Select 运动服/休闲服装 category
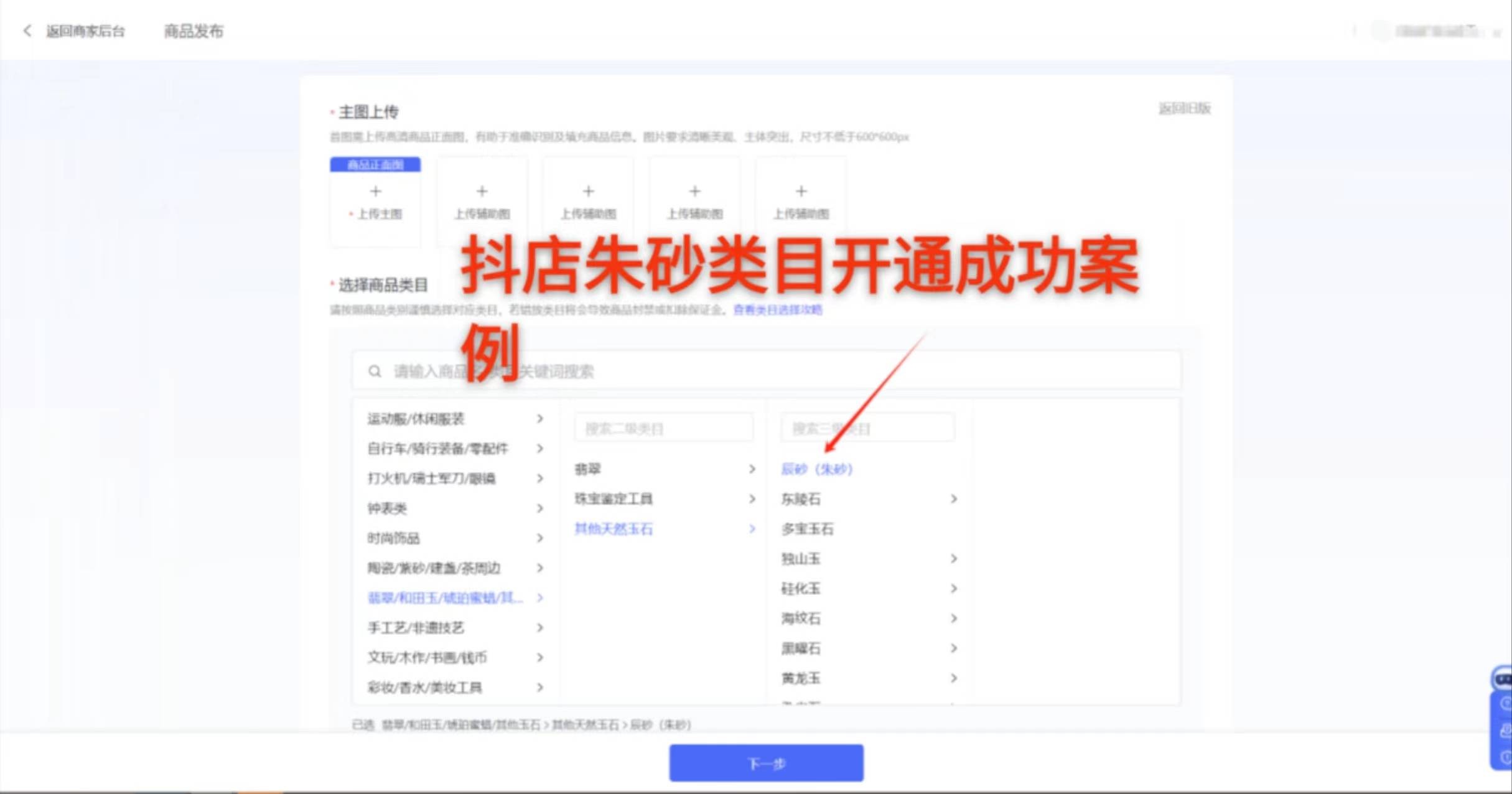Viewport: 1512px width, 794px height. pos(416,419)
